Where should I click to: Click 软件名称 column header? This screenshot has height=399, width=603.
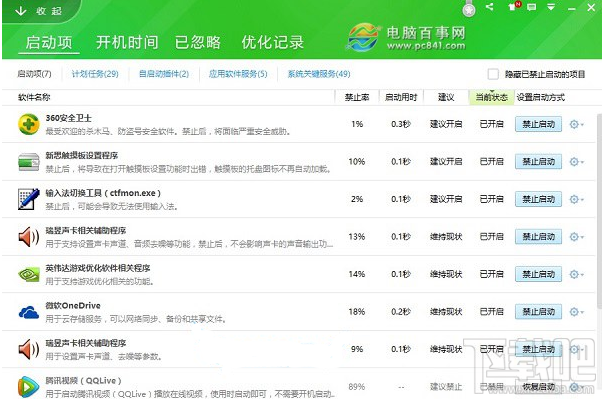(34, 97)
